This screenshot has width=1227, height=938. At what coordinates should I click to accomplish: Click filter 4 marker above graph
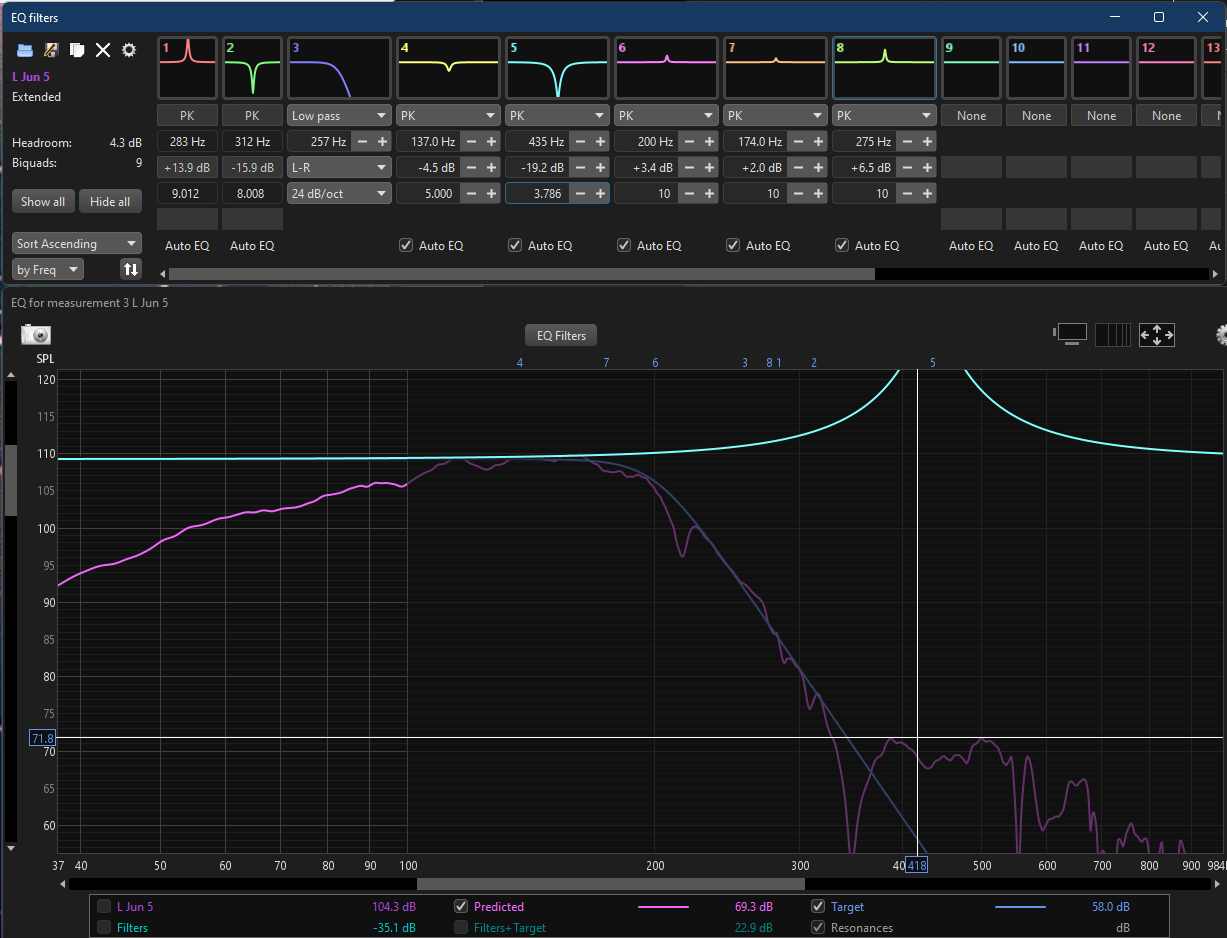pyautogui.click(x=520, y=362)
